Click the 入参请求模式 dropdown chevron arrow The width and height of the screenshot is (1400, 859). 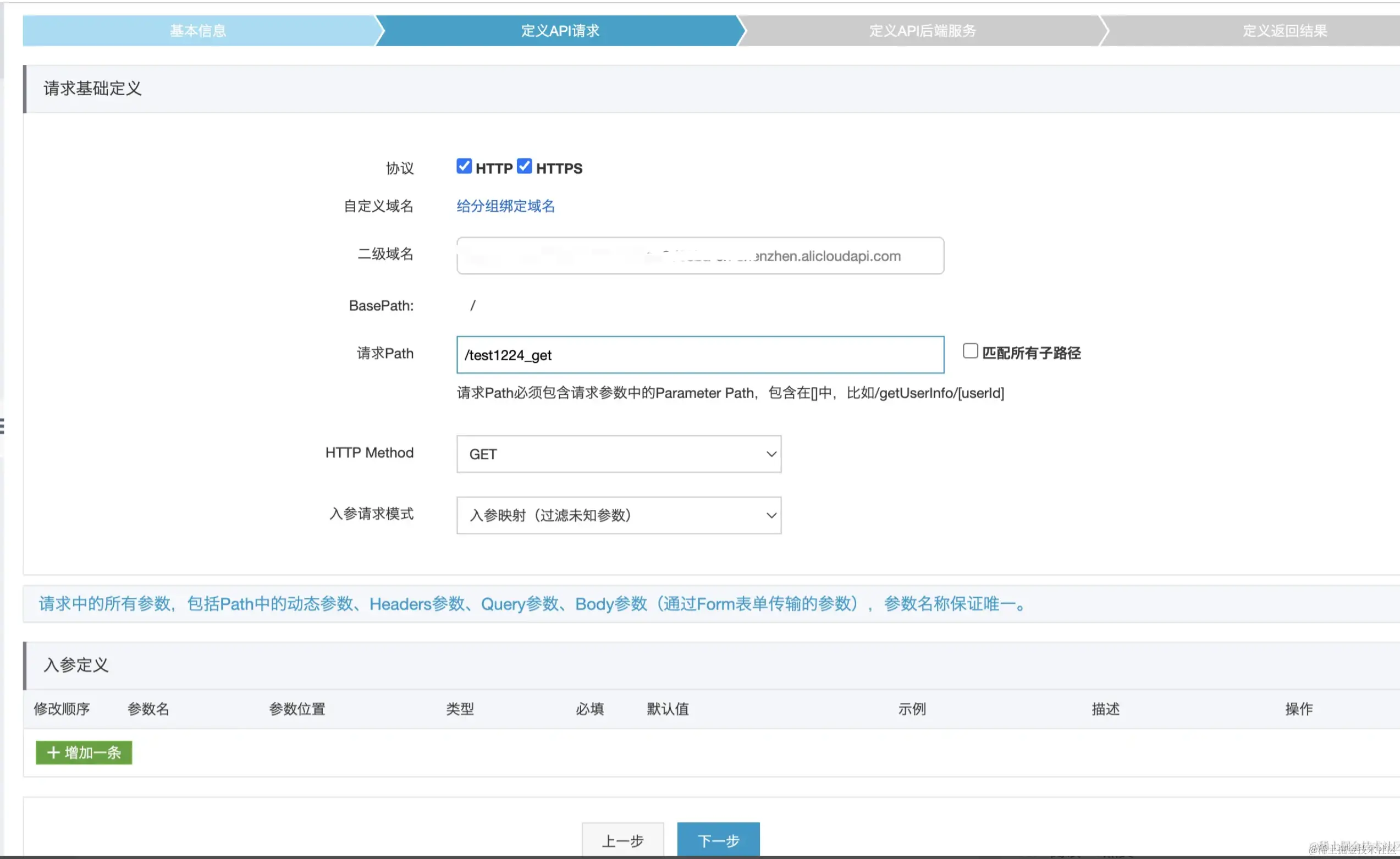pos(771,515)
